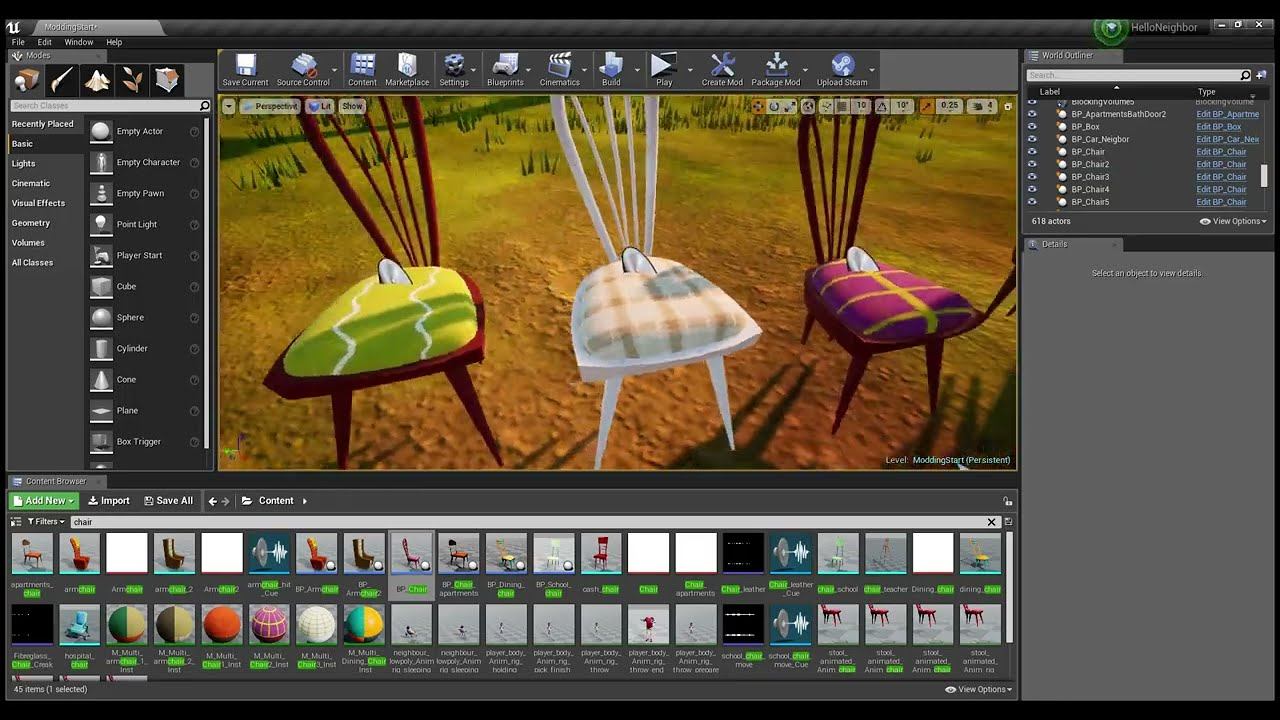Expand the Perspective viewport dropdown
This screenshot has width=1280, height=720.
pos(269,106)
